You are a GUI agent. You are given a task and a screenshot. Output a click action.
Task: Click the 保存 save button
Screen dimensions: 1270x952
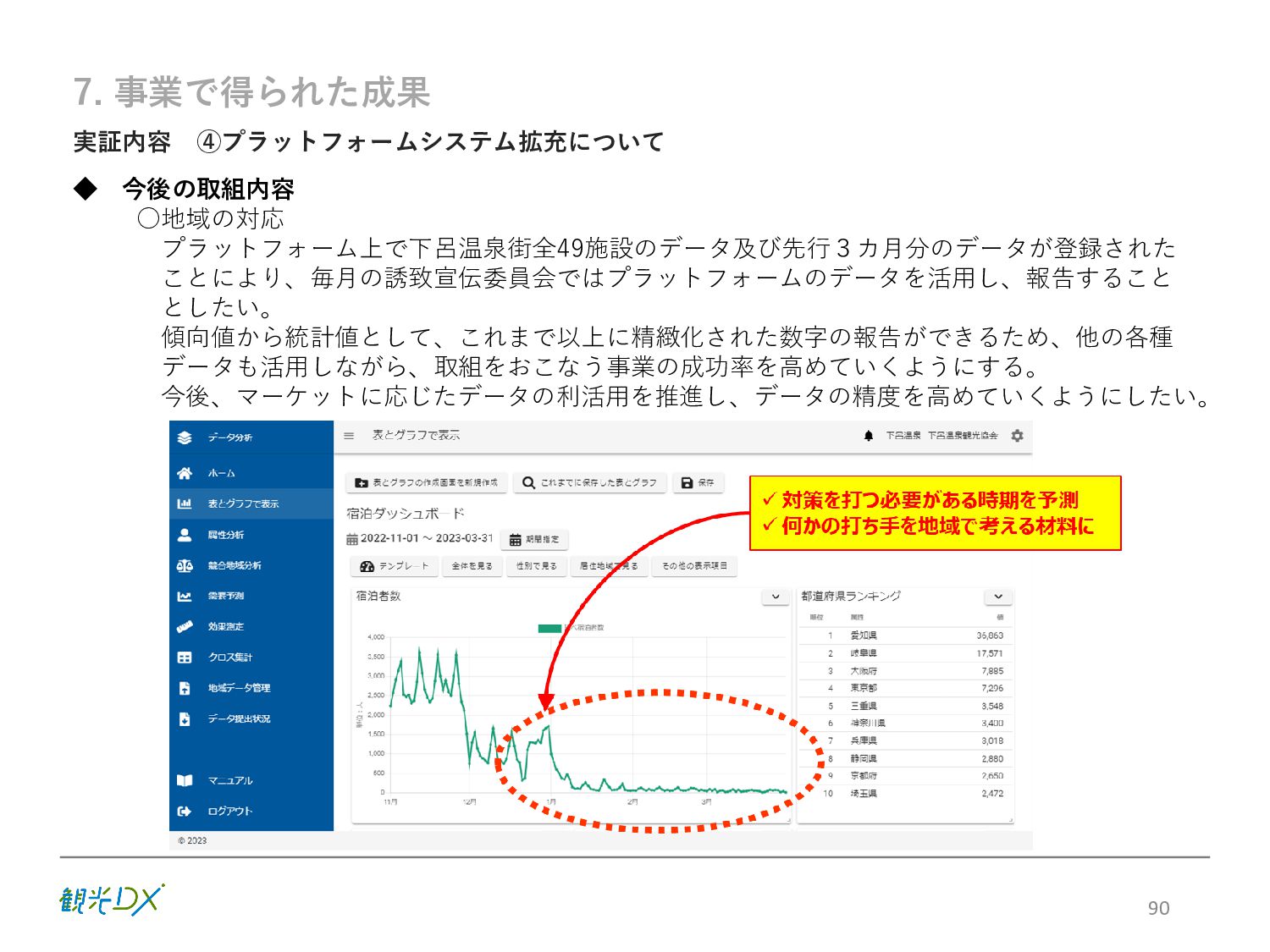pyautogui.click(x=698, y=482)
